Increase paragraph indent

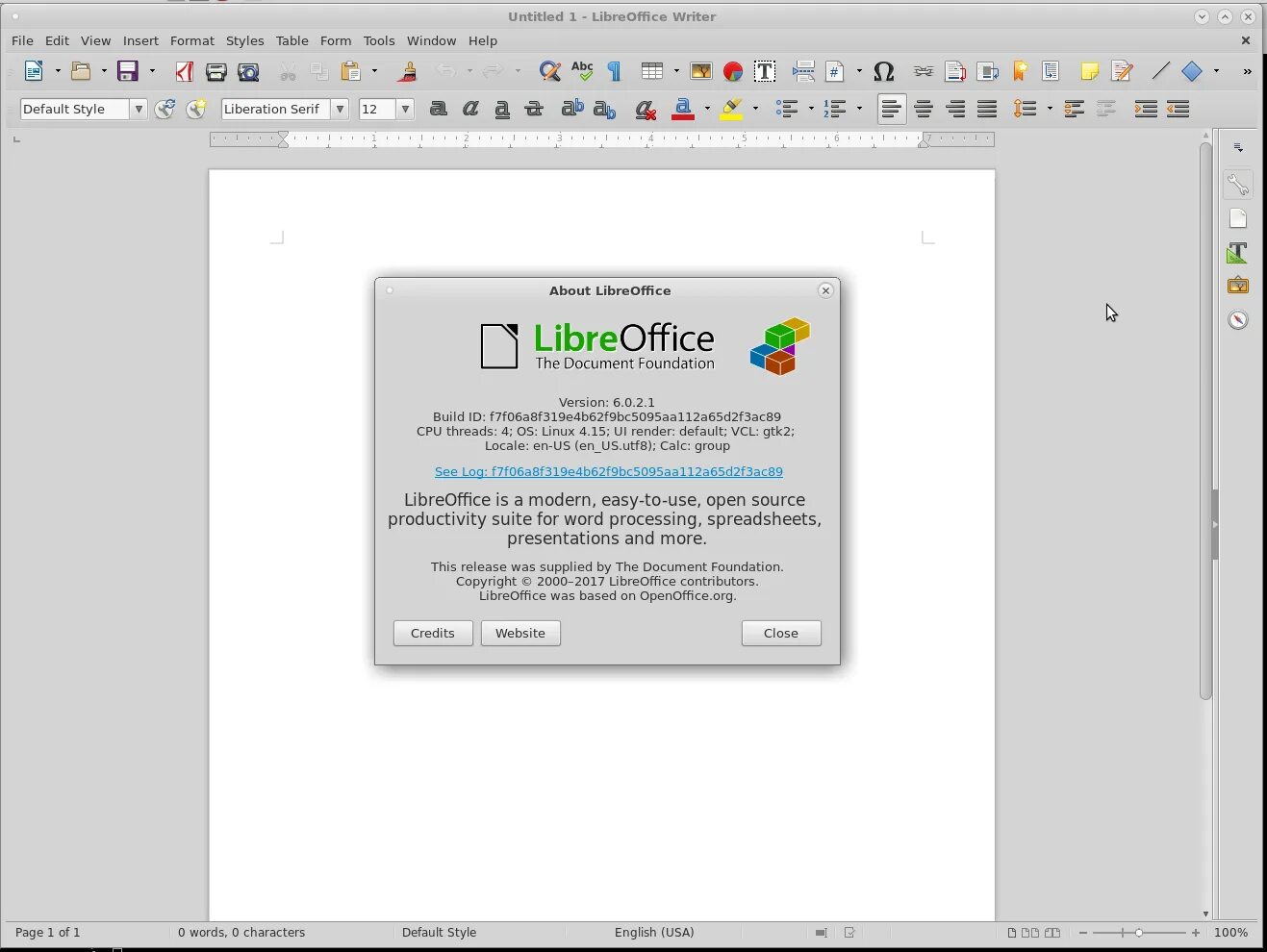(1145, 110)
